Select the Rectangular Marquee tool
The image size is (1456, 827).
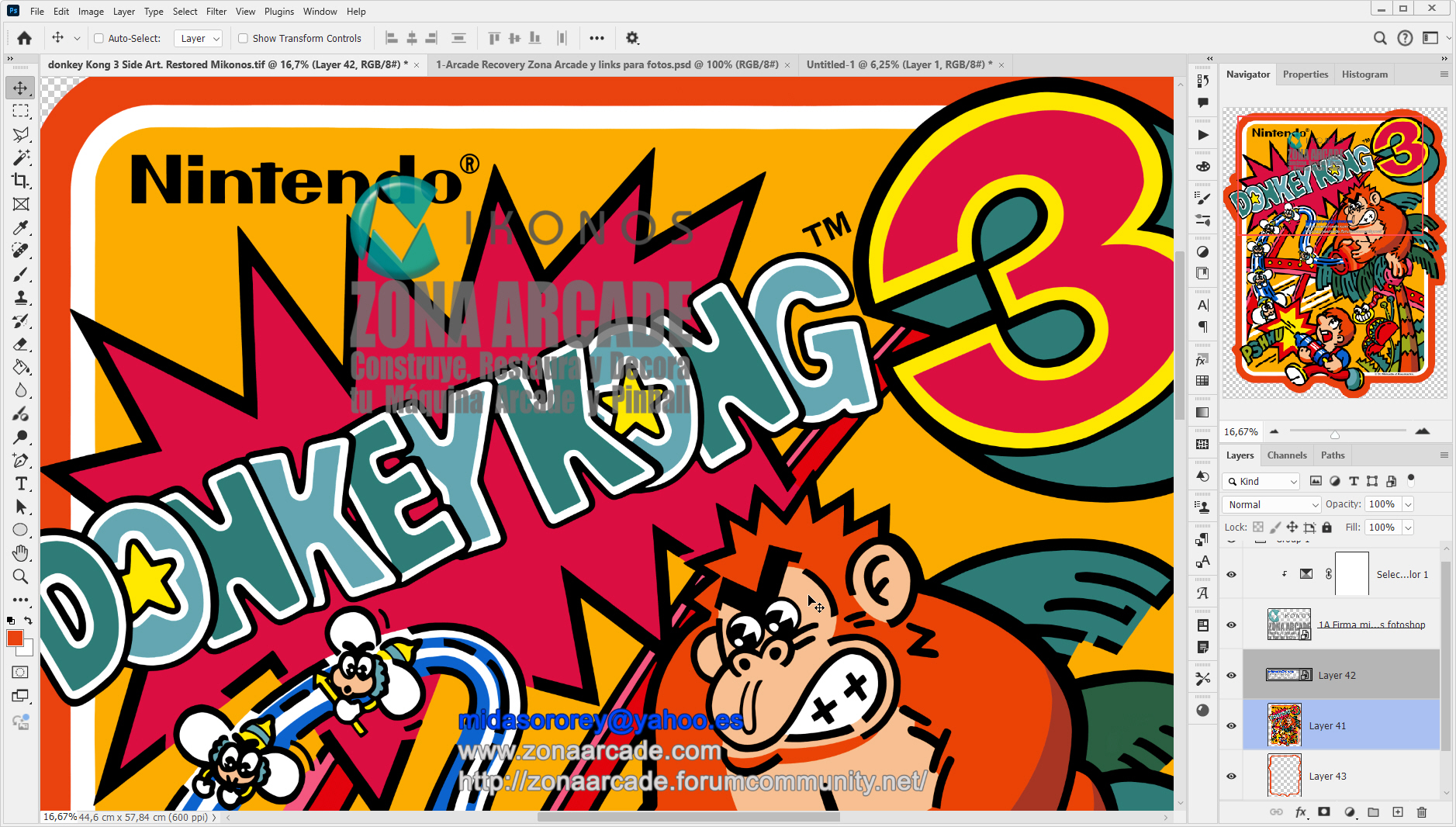coord(21,111)
